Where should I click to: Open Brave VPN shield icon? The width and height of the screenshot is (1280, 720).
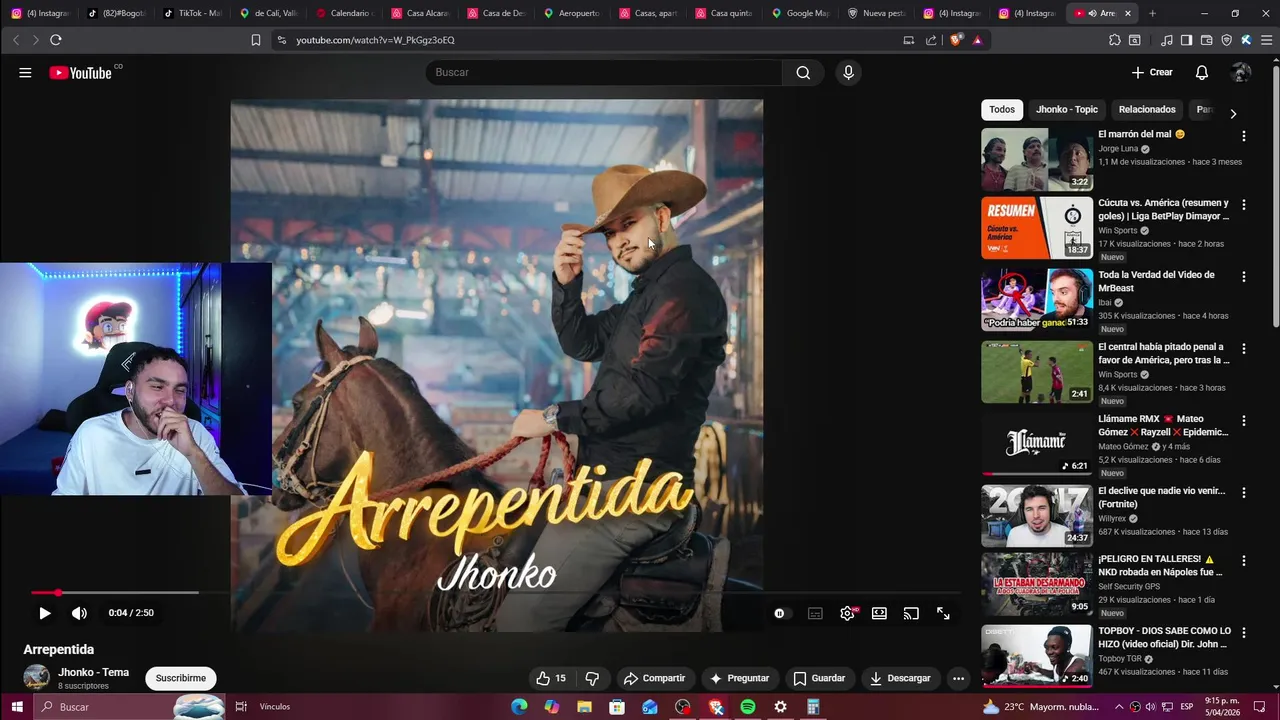pos(1226,40)
